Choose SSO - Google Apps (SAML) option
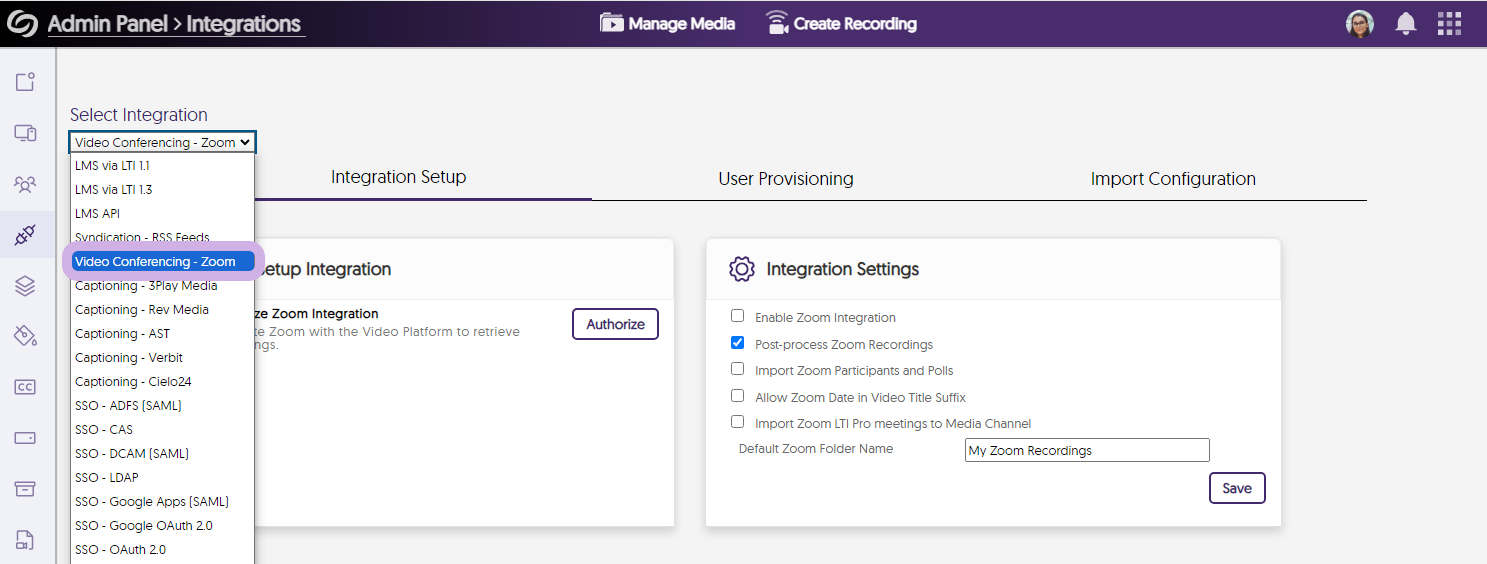This screenshot has height=564, width=1487. pyautogui.click(x=162, y=501)
